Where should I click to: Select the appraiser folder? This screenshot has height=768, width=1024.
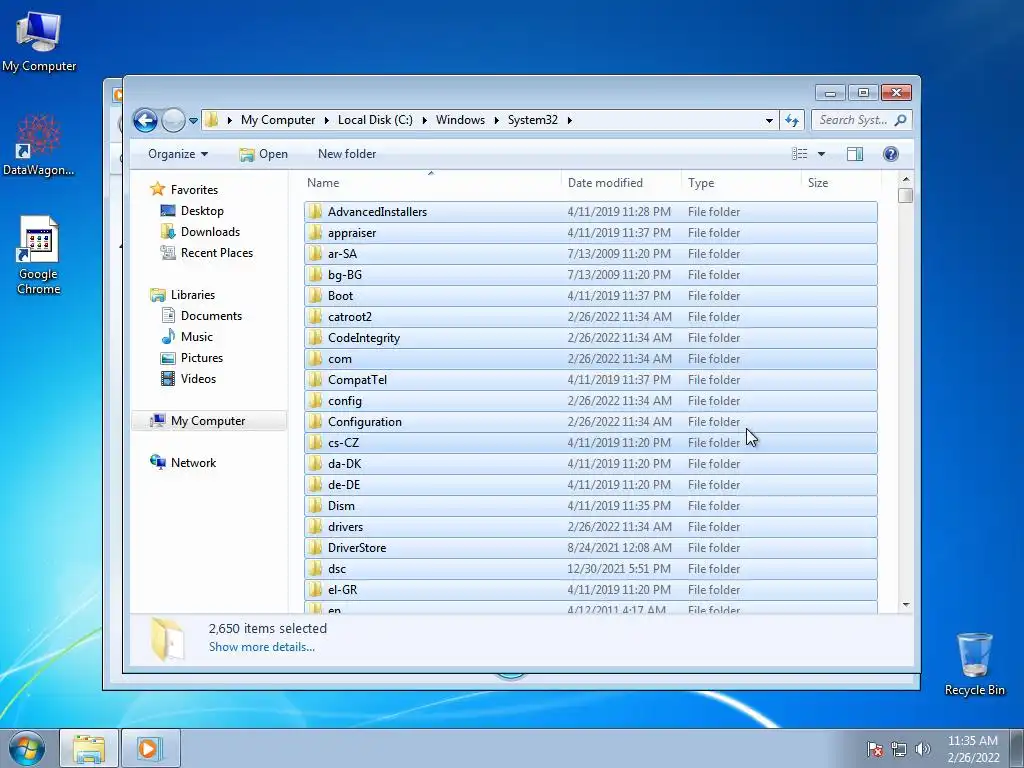click(590, 232)
